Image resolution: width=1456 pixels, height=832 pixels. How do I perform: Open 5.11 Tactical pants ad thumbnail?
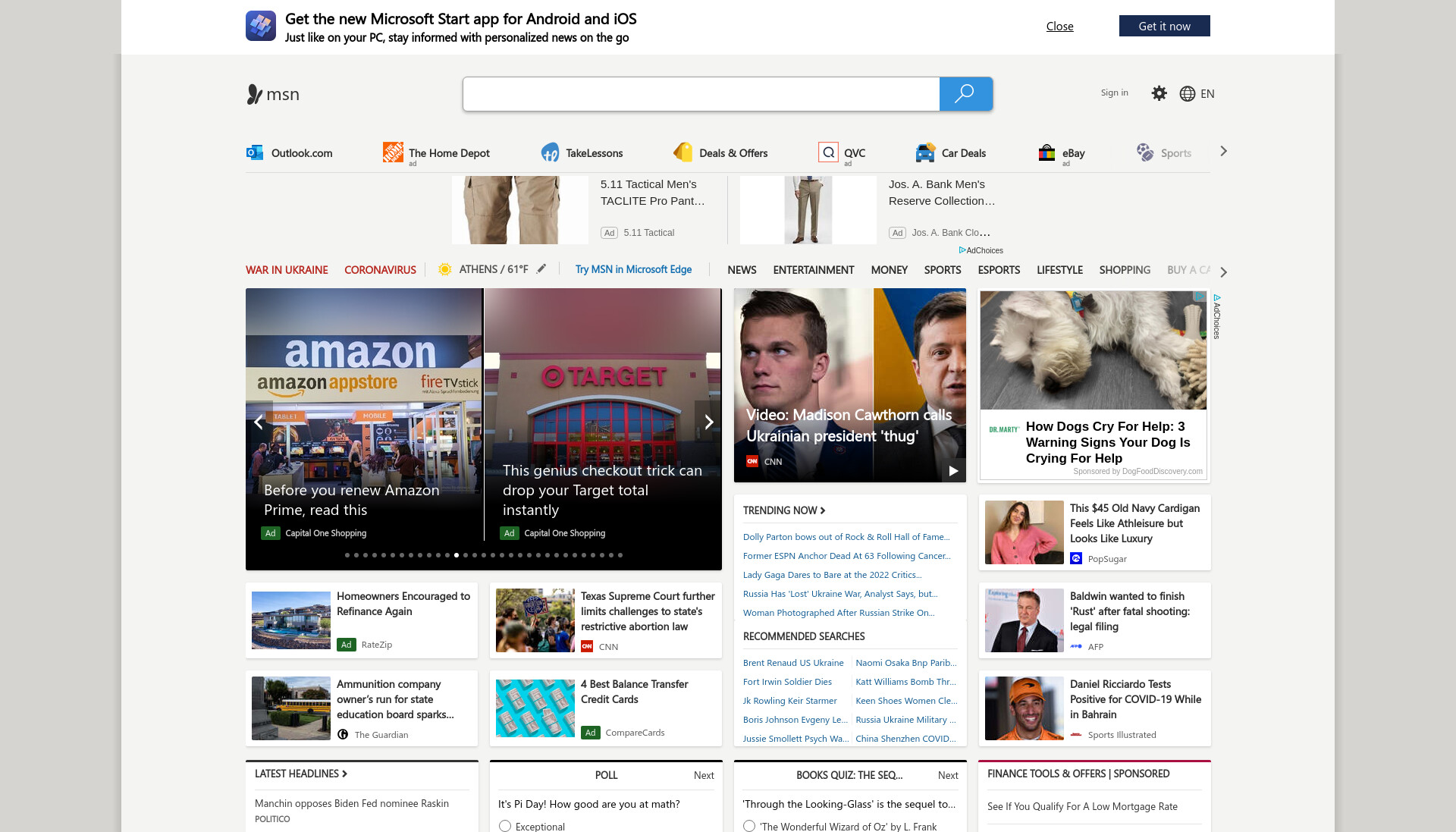(520, 210)
